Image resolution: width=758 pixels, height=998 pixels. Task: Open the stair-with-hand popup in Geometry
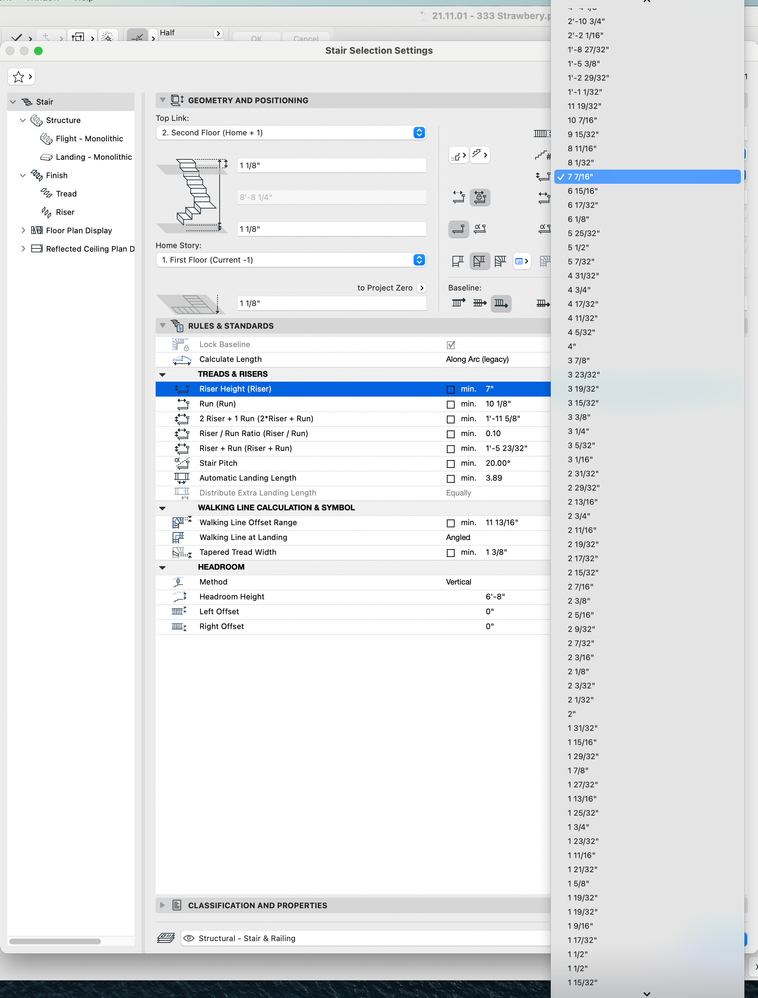click(458, 155)
